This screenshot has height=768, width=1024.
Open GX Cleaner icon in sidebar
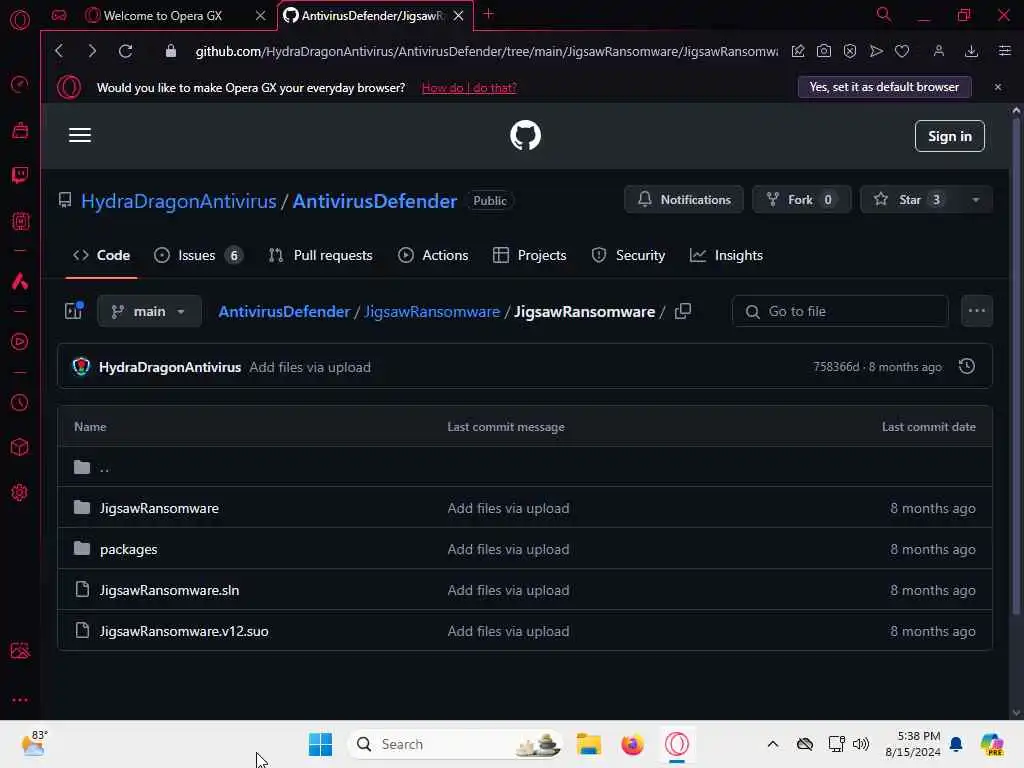20,130
